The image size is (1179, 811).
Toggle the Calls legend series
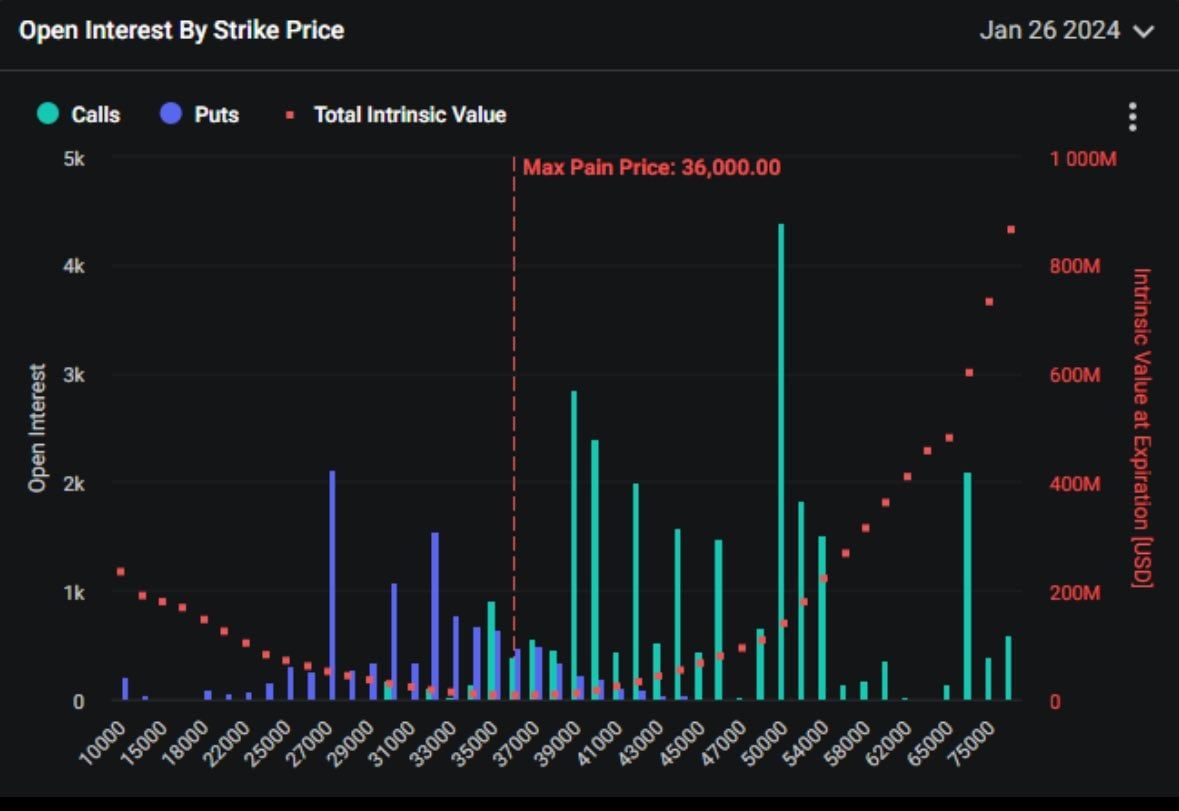tap(95, 114)
